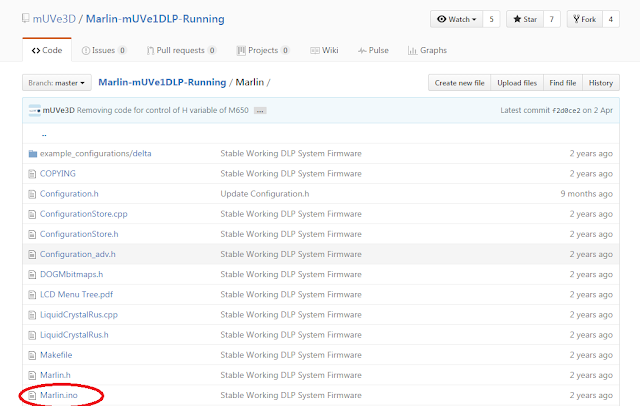Click the file icon beside LCD Menu Tree.pdf

32,295
